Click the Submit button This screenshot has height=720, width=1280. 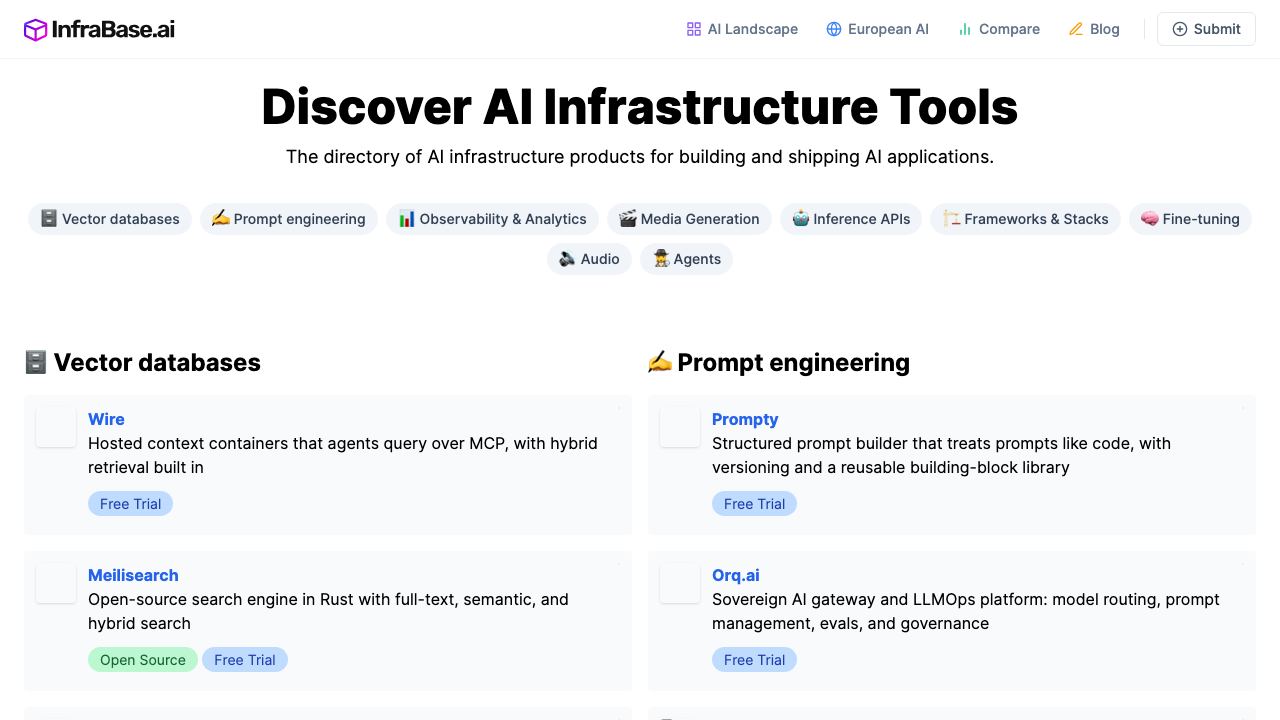point(1206,29)
